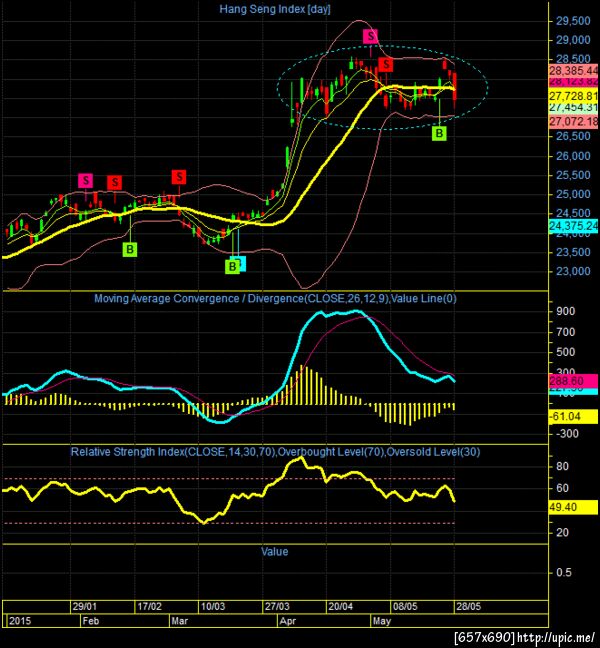This screenshot has height=648, width=600.
Task: Select the 26,000 price axis label
Action: point(573,156)
